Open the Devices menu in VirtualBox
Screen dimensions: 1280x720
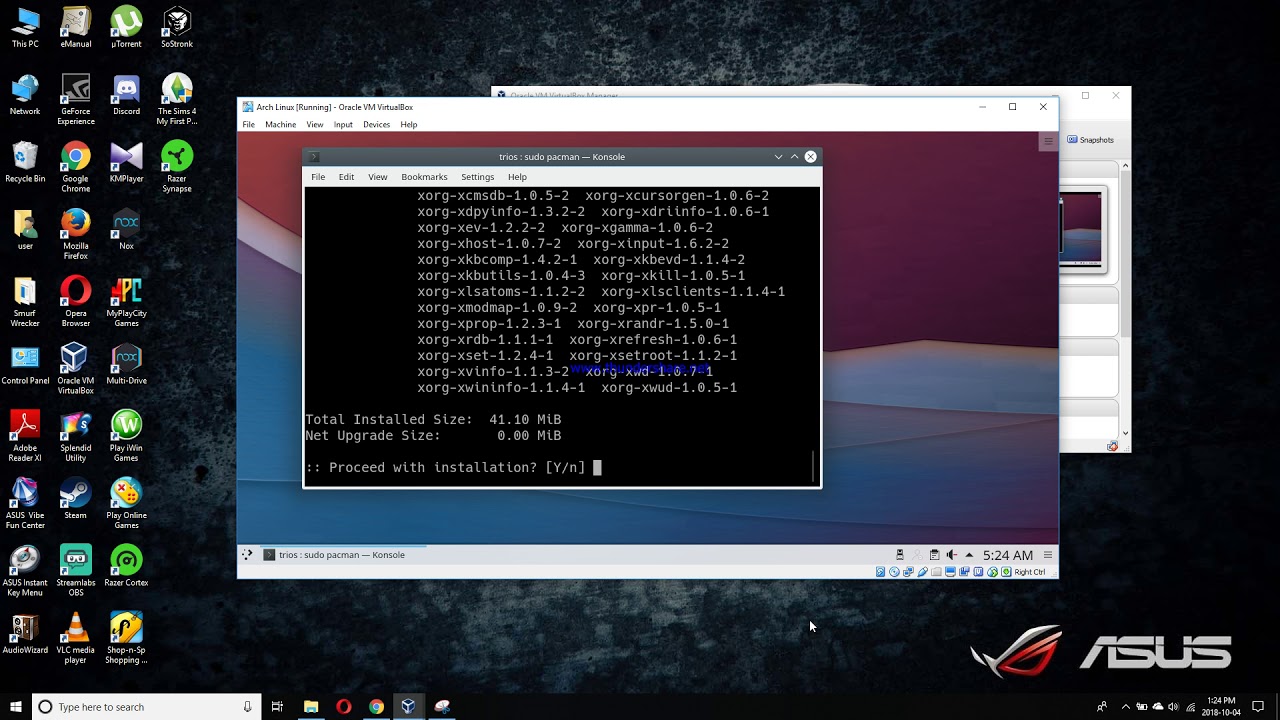pos(376,125)
